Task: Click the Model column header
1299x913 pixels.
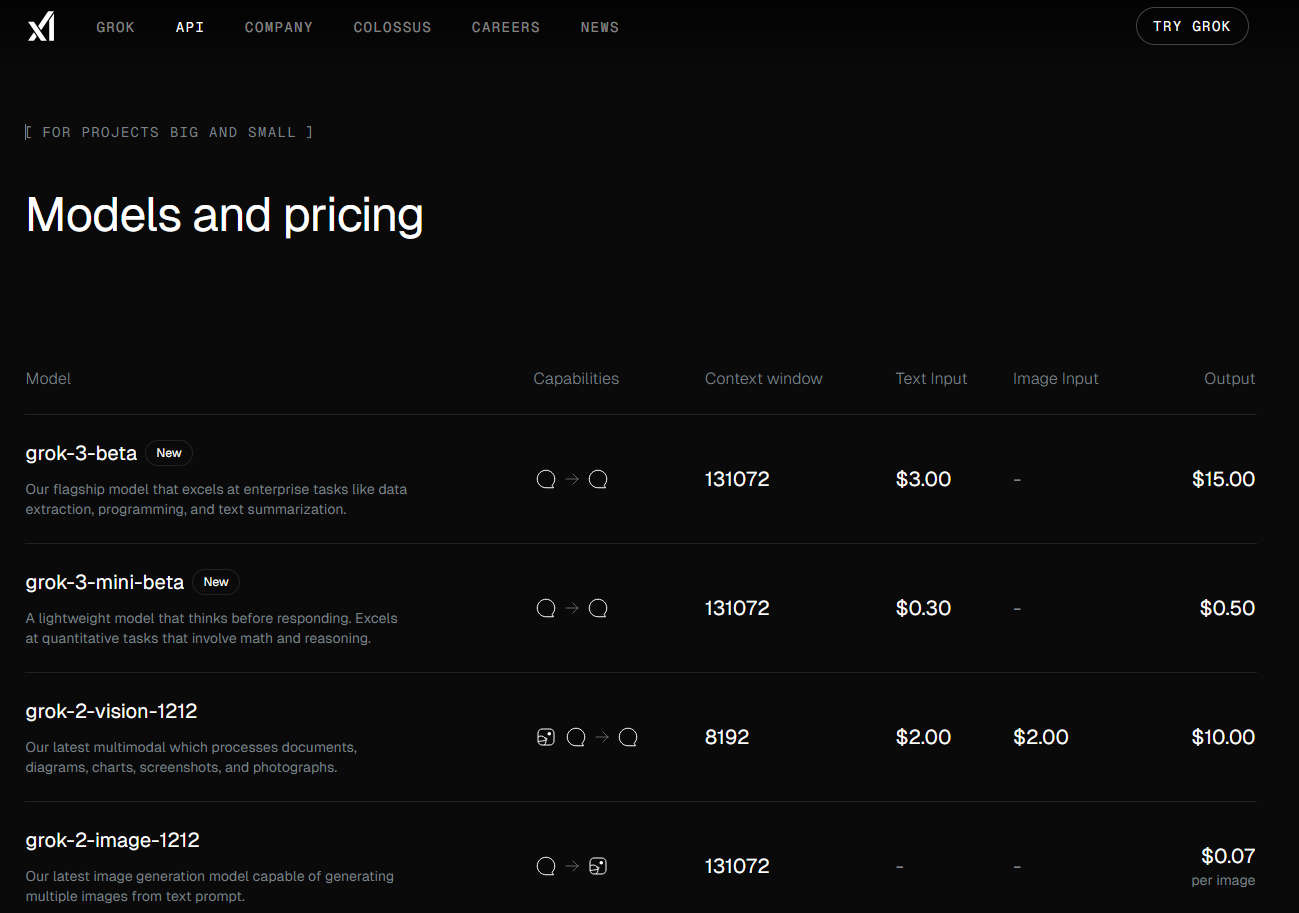Action: click(x=48, y=379)
